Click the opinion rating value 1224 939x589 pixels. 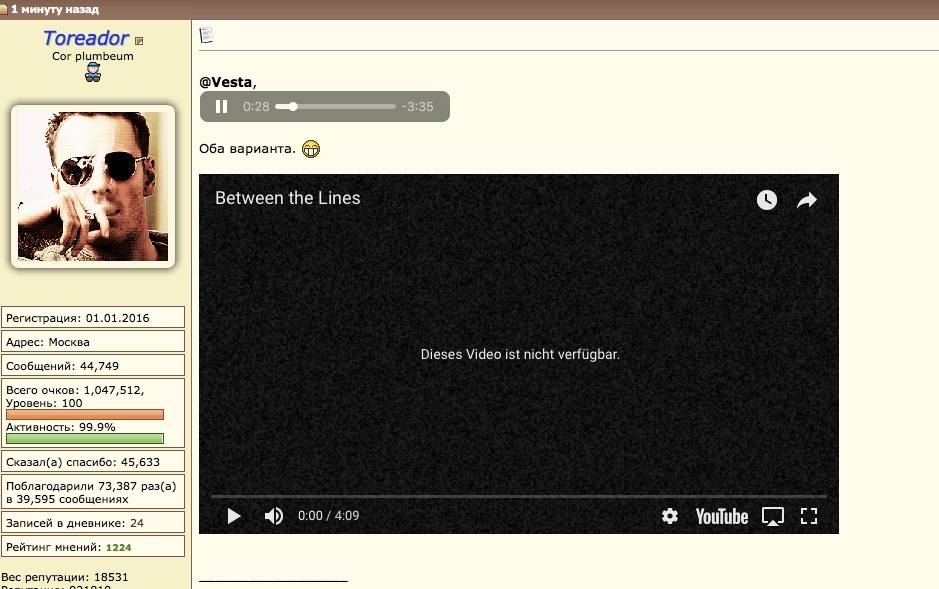coord(119,547)
